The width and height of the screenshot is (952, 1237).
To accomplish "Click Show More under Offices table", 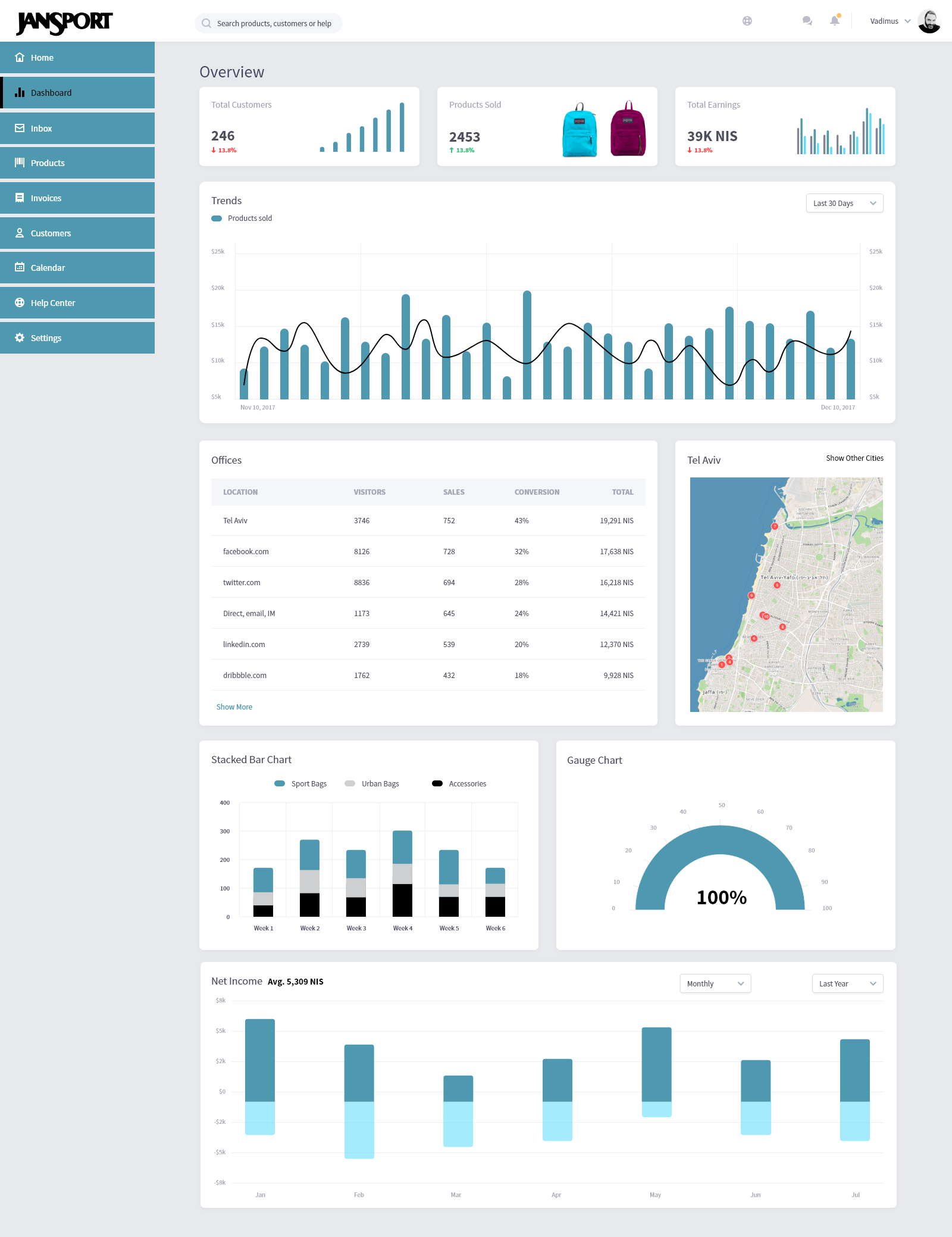I will tap(234, 707).
